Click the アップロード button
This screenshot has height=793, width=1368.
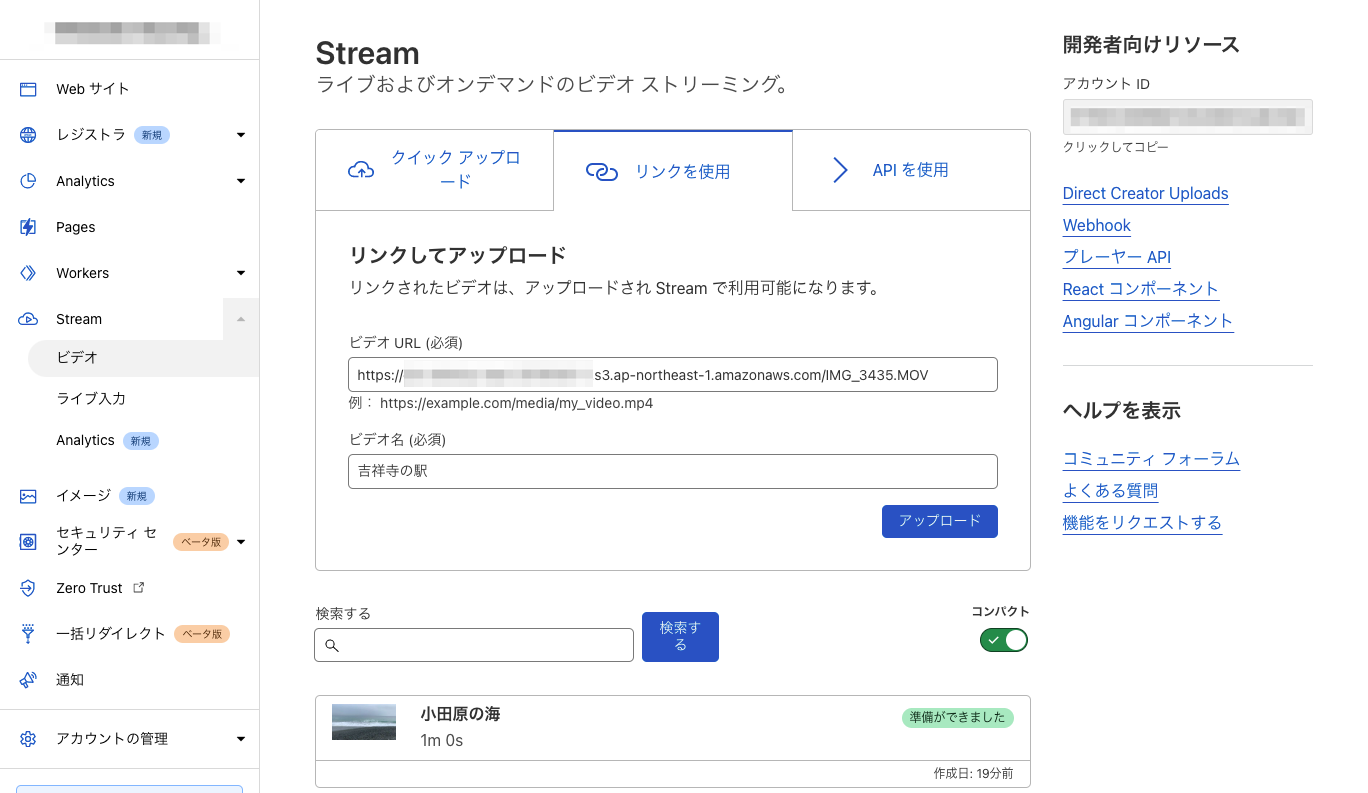[x=939, y=521]
